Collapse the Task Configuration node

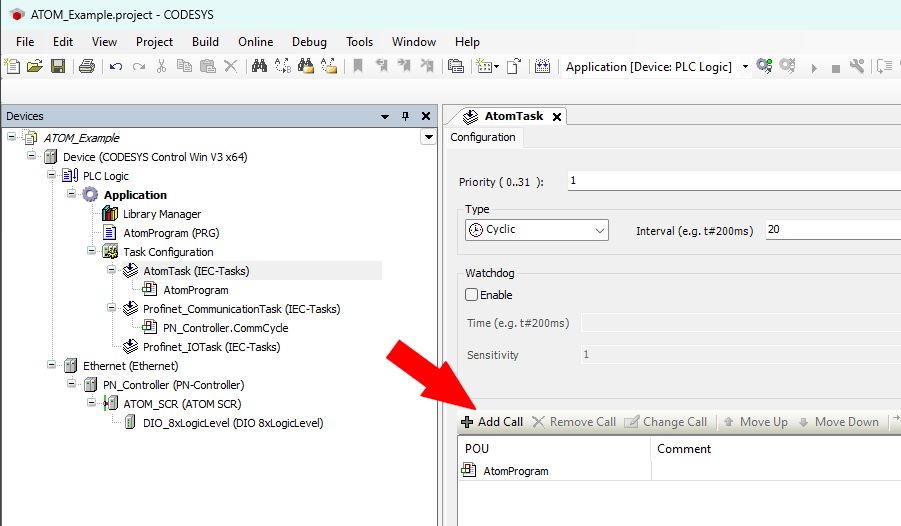point(91,251)
